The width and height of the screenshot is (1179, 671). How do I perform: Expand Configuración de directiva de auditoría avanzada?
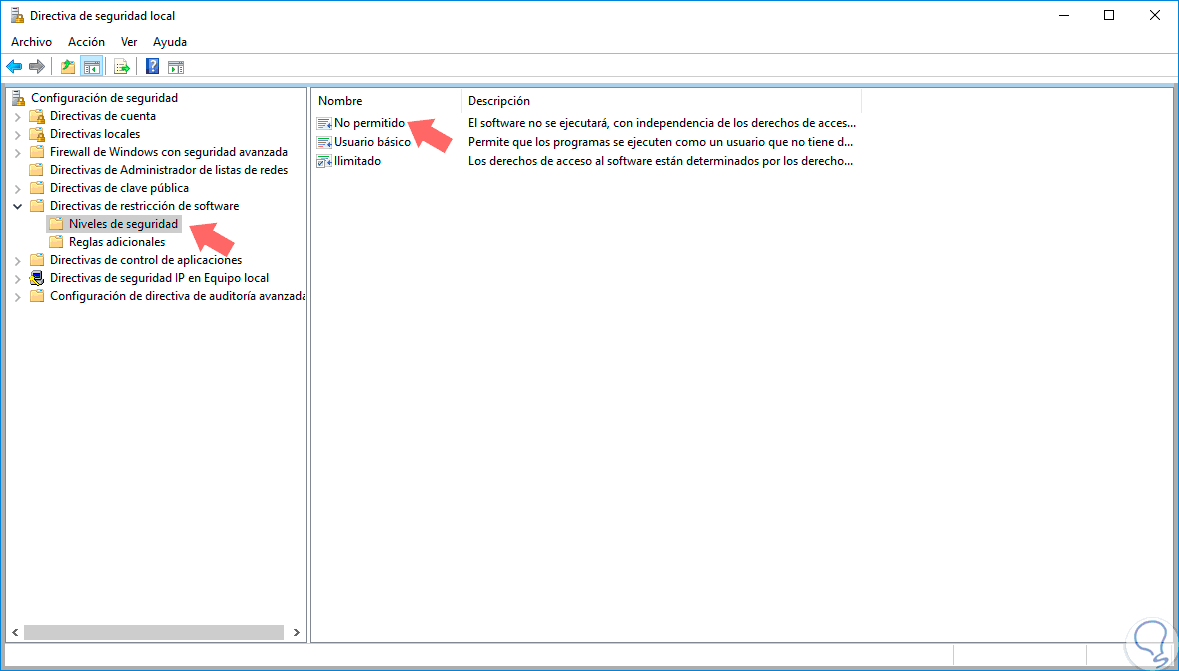click(x=17, y=297)
